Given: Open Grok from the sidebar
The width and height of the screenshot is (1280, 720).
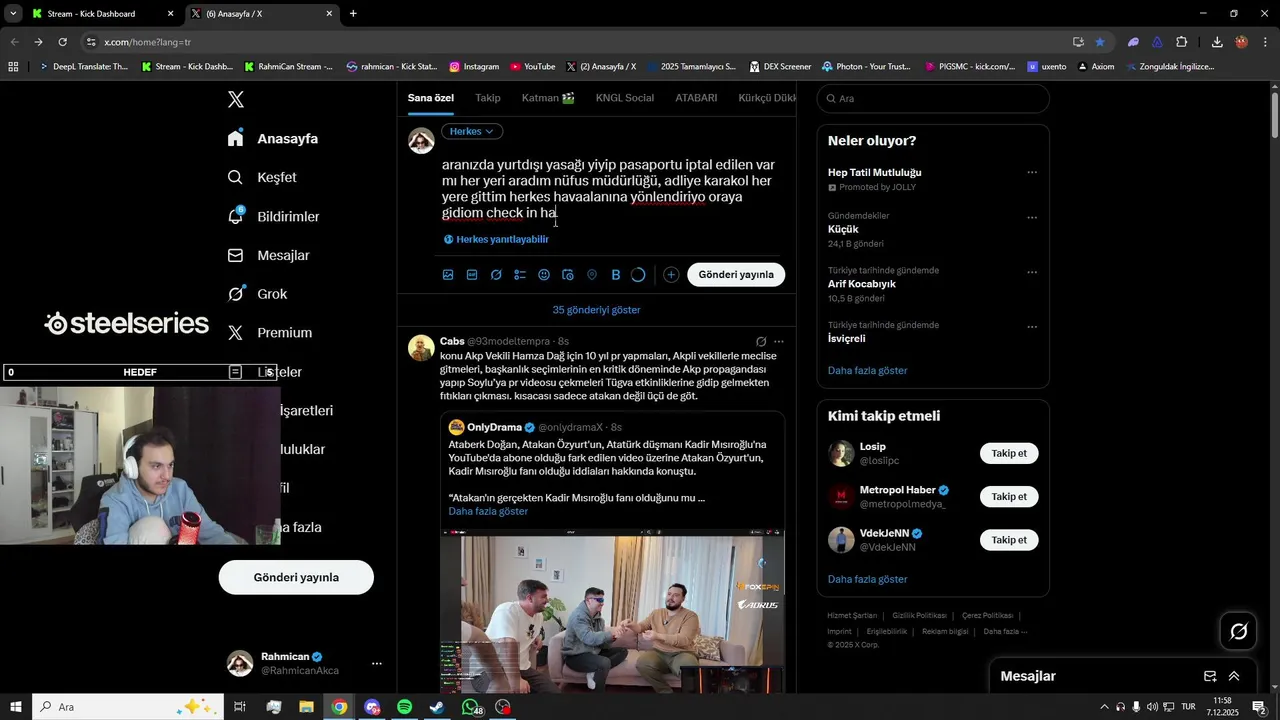Looking at the screenshot, I should (257, 294).
